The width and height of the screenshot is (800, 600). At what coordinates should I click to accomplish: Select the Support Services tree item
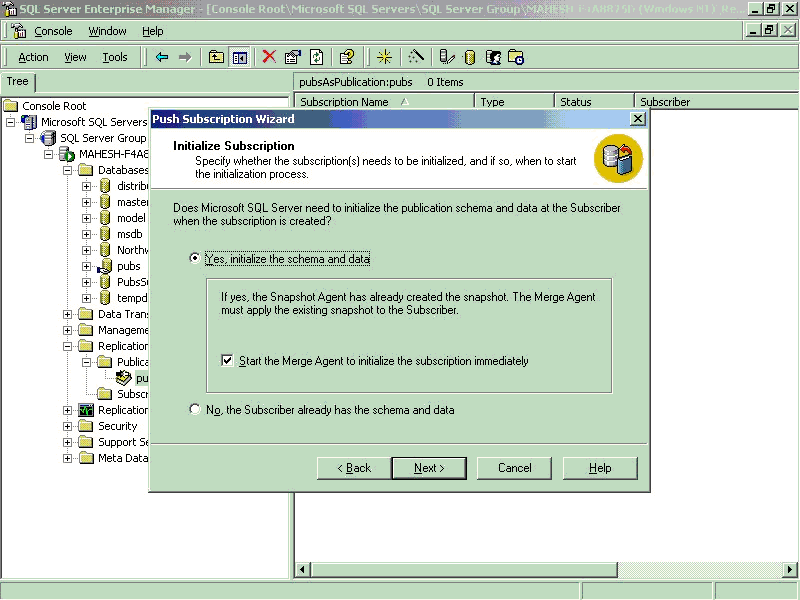(123, 442)
